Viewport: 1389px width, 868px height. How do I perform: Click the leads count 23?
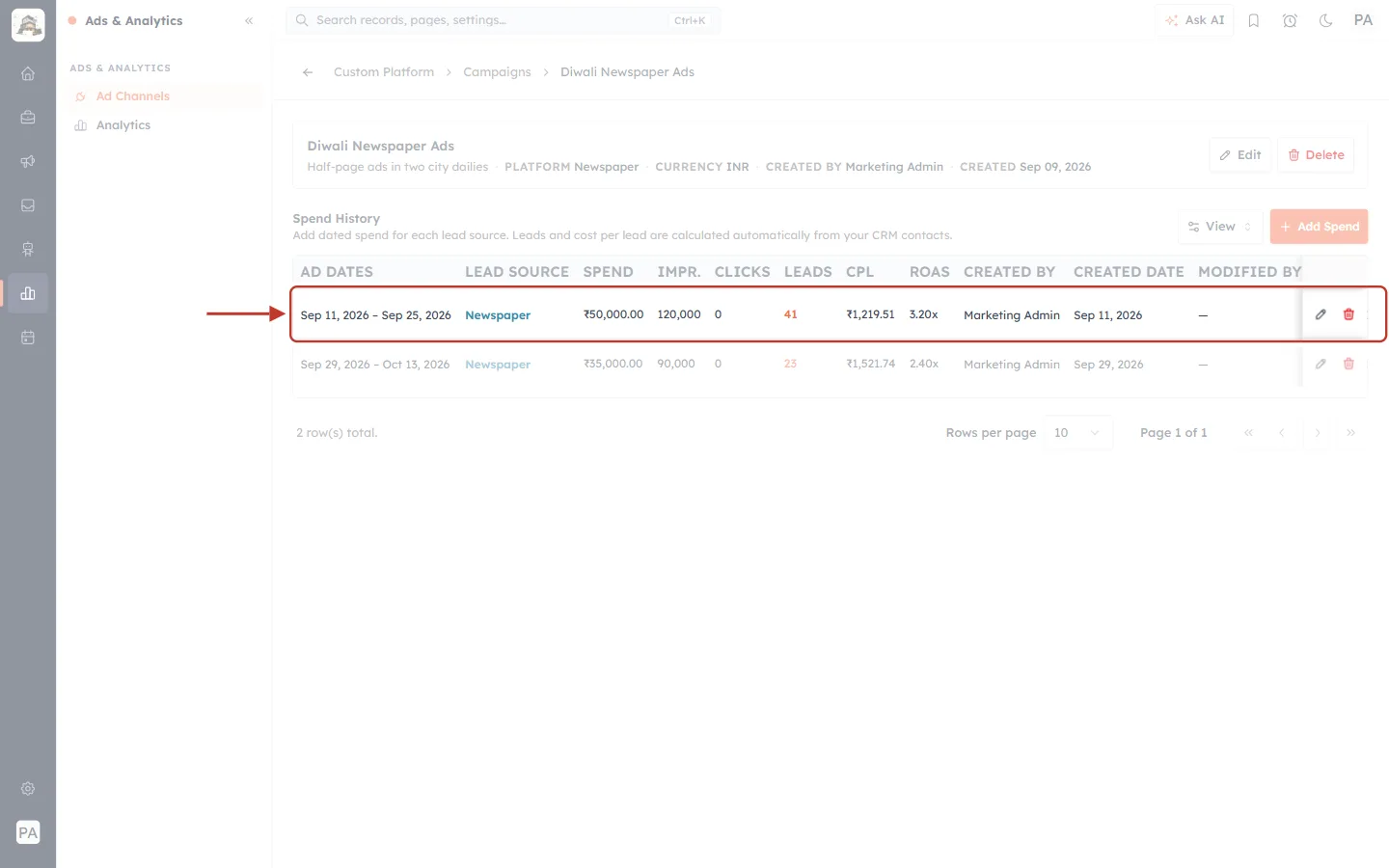(791, 364)
